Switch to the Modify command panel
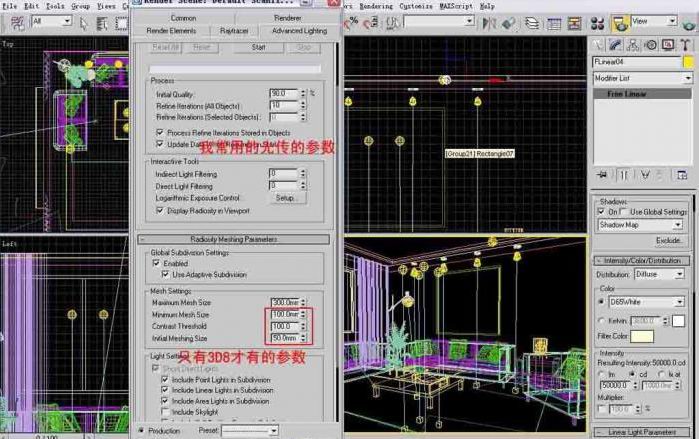The height and width of the screenshot is (439, 699). (x=615, y=44)
